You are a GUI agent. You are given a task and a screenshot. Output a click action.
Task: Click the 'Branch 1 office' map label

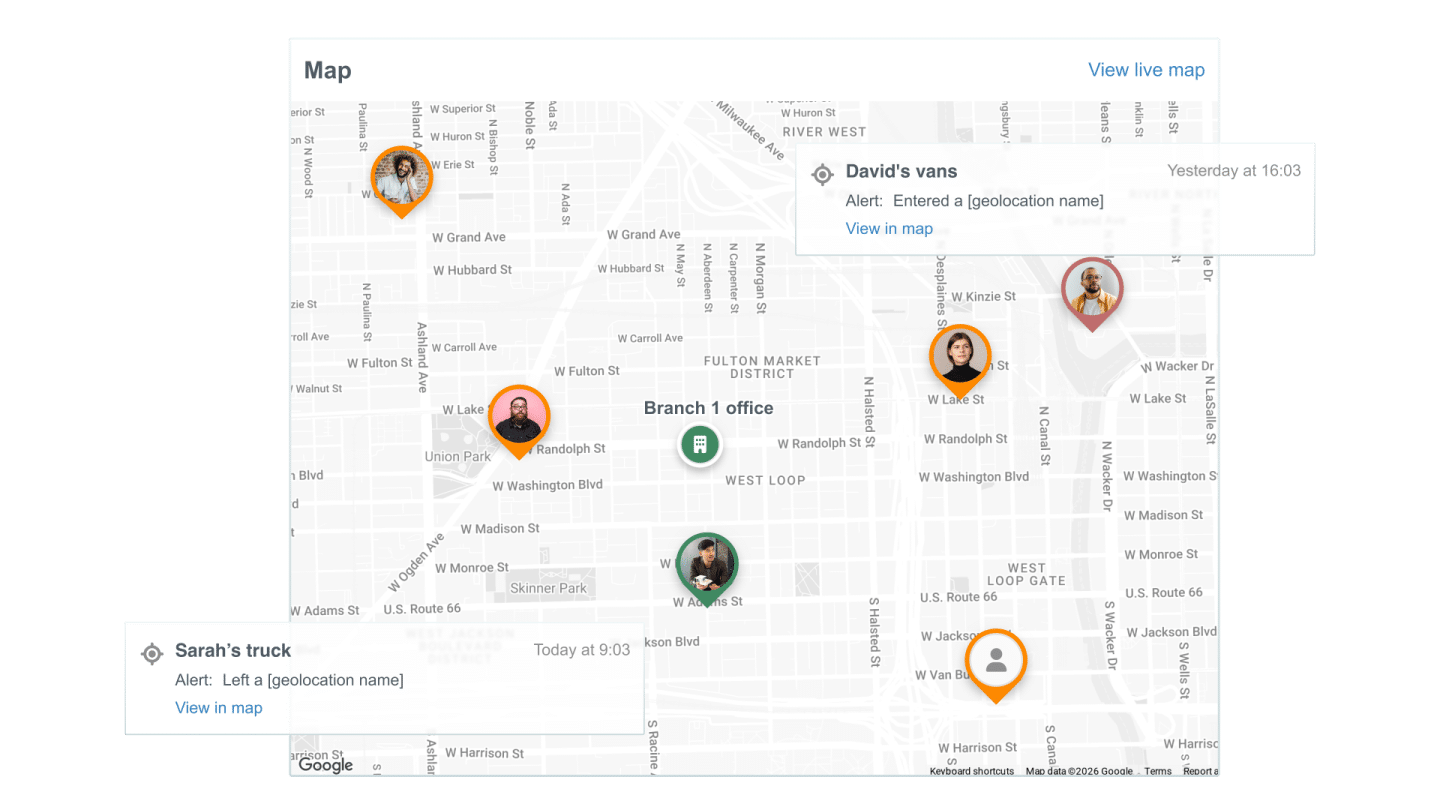pyautogui.click(x=708, y=408)
